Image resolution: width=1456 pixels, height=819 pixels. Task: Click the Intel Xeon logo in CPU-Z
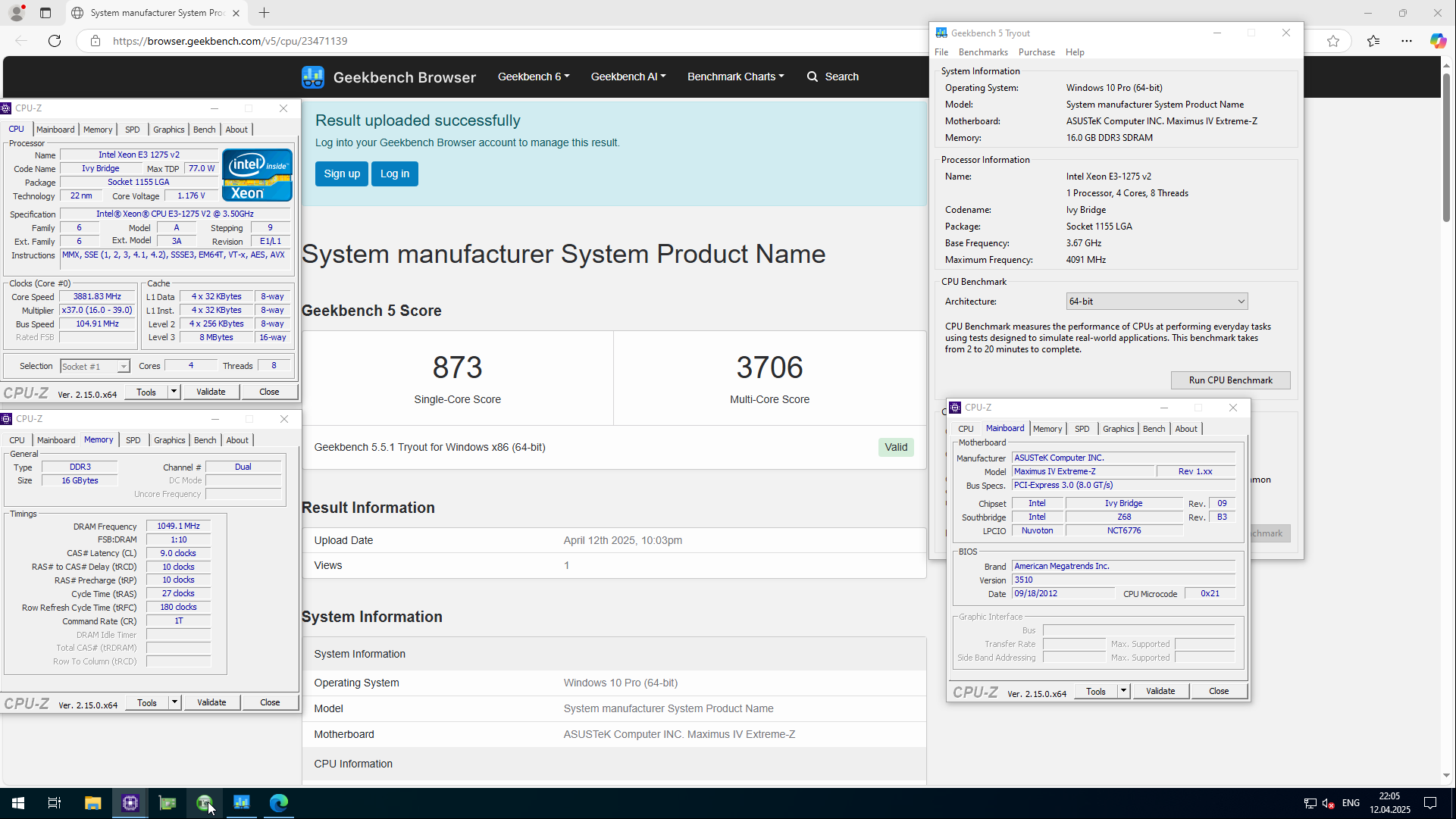click(257, 175)
